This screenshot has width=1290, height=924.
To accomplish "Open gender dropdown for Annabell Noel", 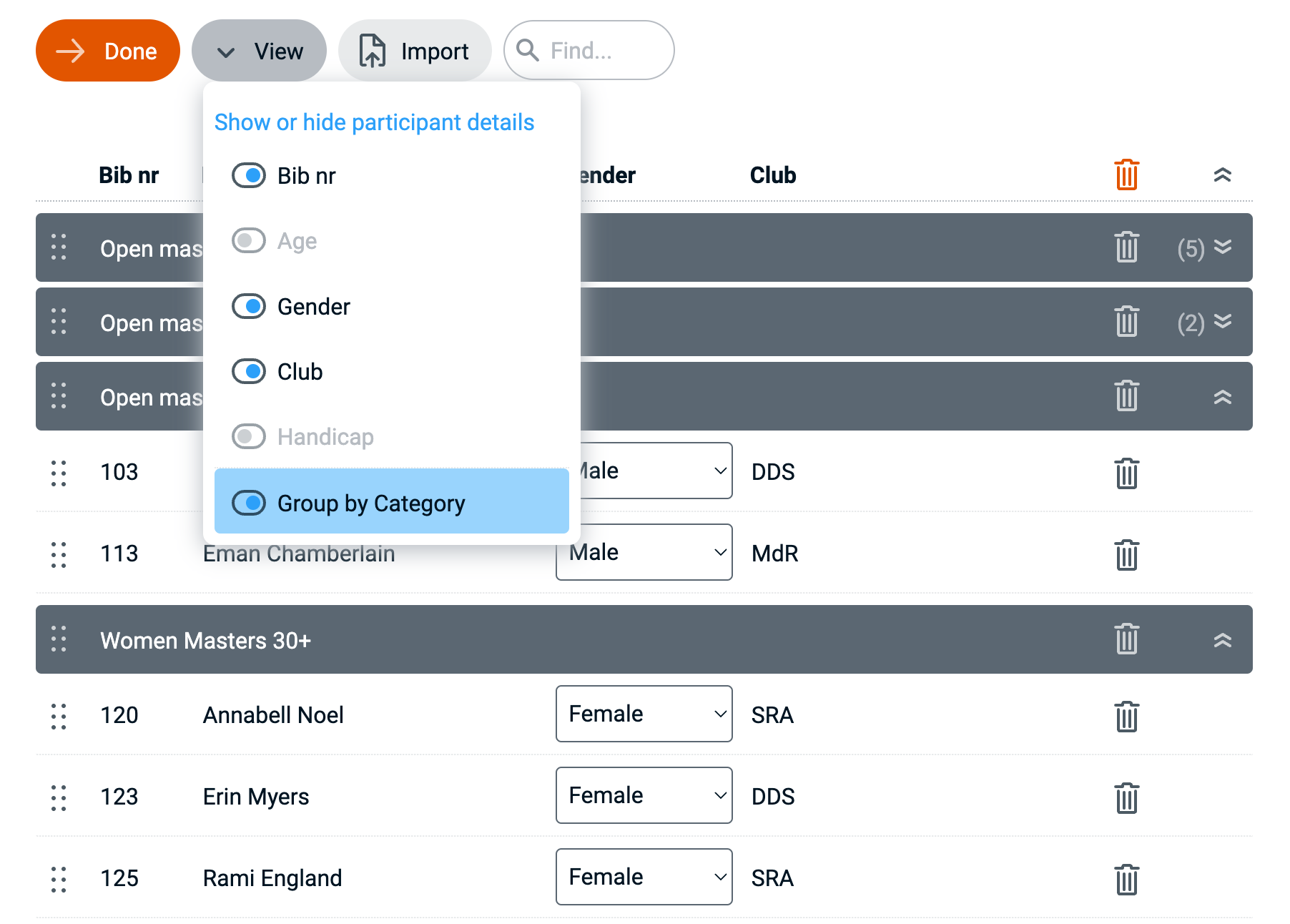I will point(644,714).
